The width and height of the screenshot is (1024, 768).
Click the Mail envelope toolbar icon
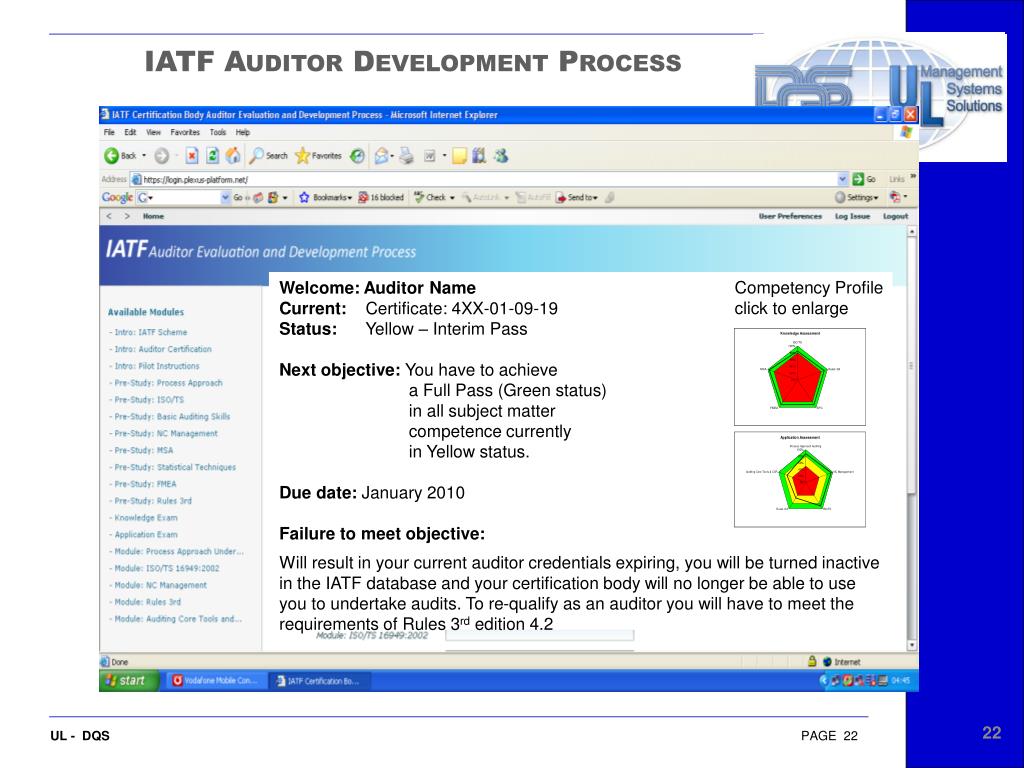(381, 155)
